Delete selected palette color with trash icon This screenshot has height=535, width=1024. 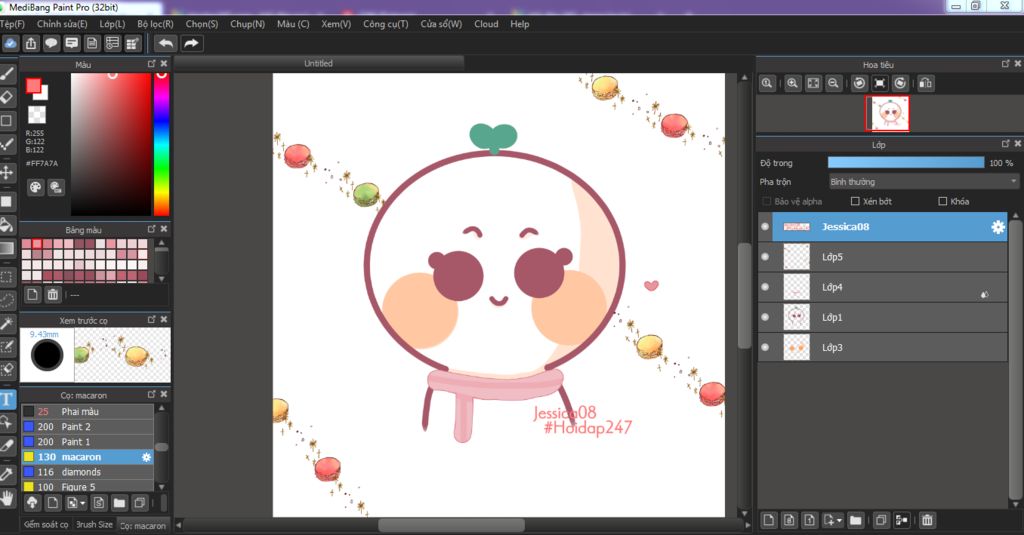53,295
